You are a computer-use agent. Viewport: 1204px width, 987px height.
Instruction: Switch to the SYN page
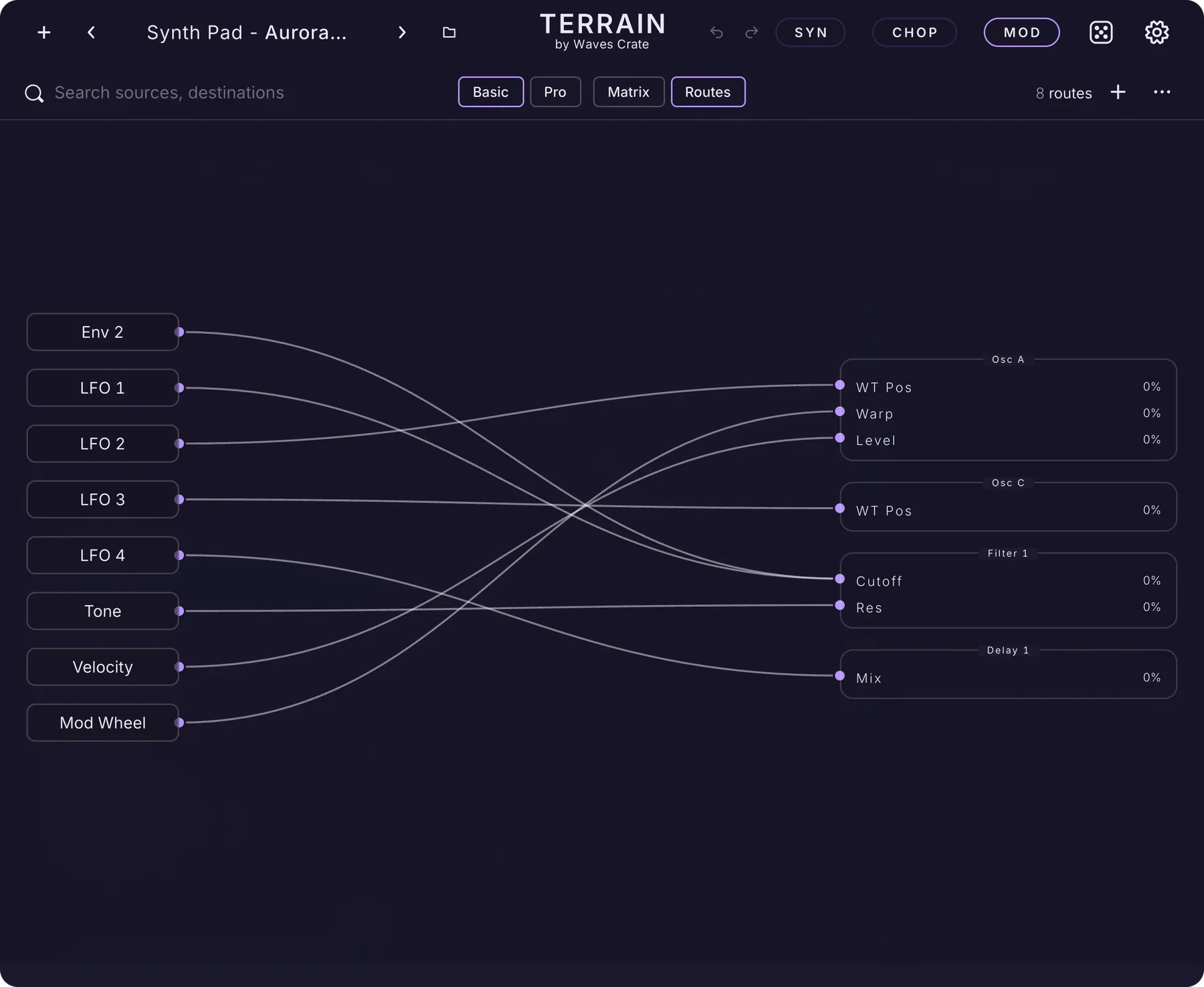[811, 32]
